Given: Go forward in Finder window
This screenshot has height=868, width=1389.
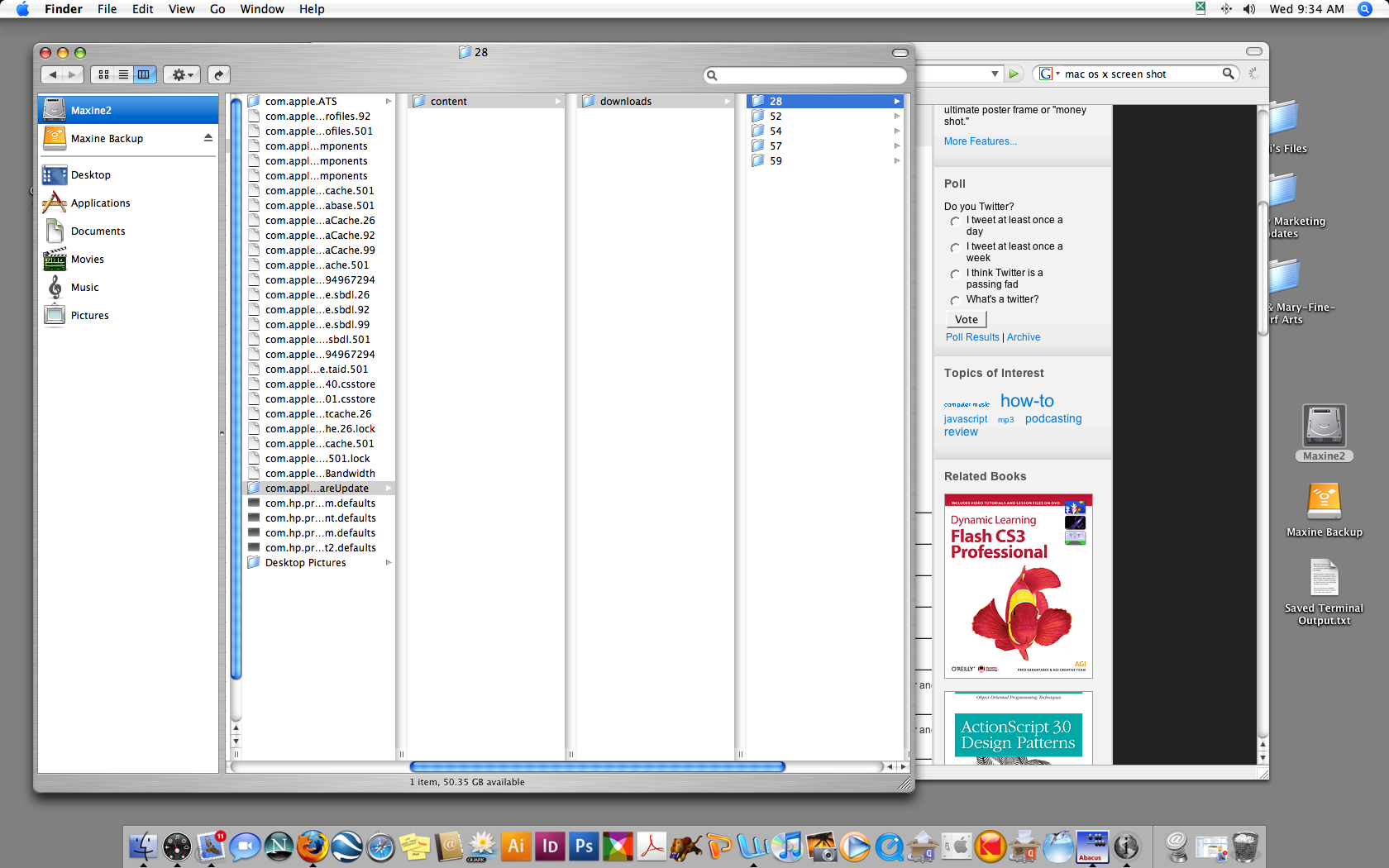Looking at the screenshot, I should coord(73,74).
